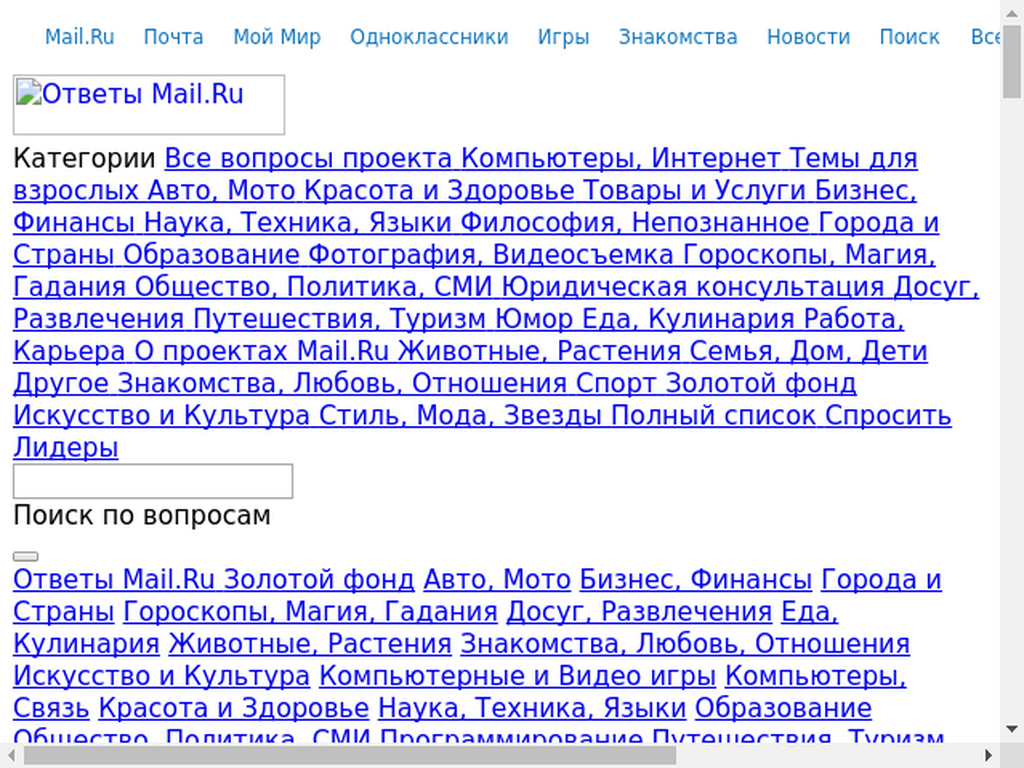Open Одноклассники in top navigation
Screen dimensions: 1024x768
pos(429,37)
